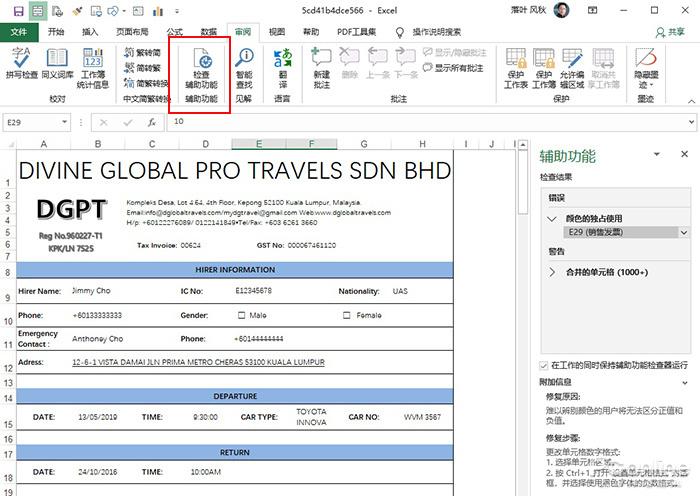The width and height of the screenshot is (700, 496).
Task: Open accessibility pane options dropdown arrow
Action: [x=657, y=154]
